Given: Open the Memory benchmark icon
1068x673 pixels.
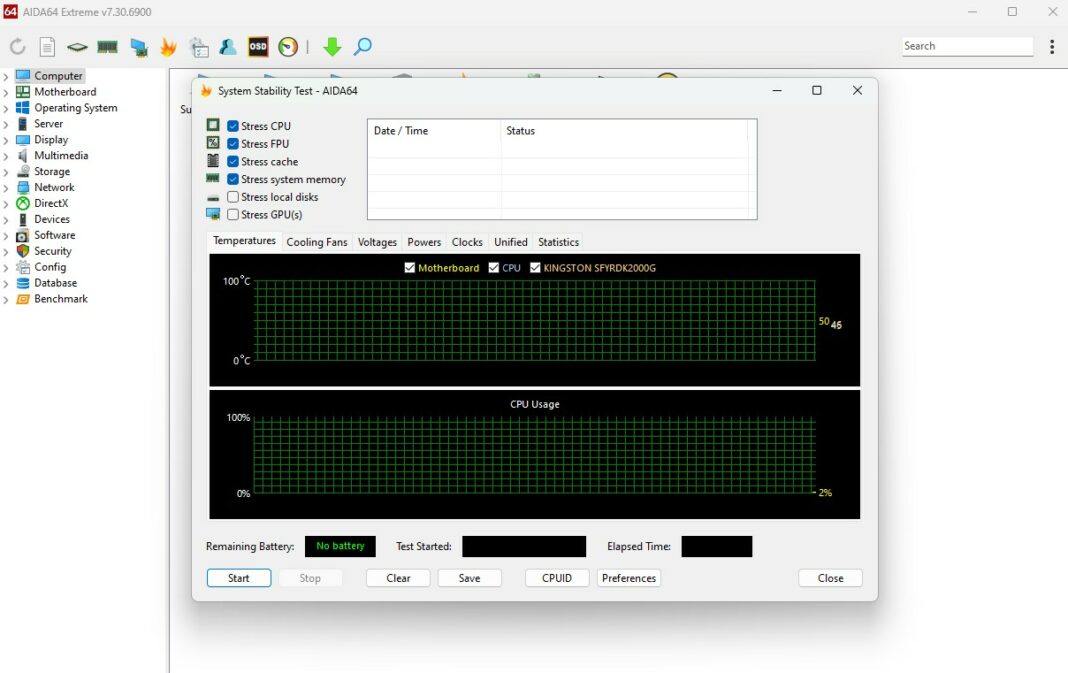Looking at the screenshot, I should click(108, 46).
